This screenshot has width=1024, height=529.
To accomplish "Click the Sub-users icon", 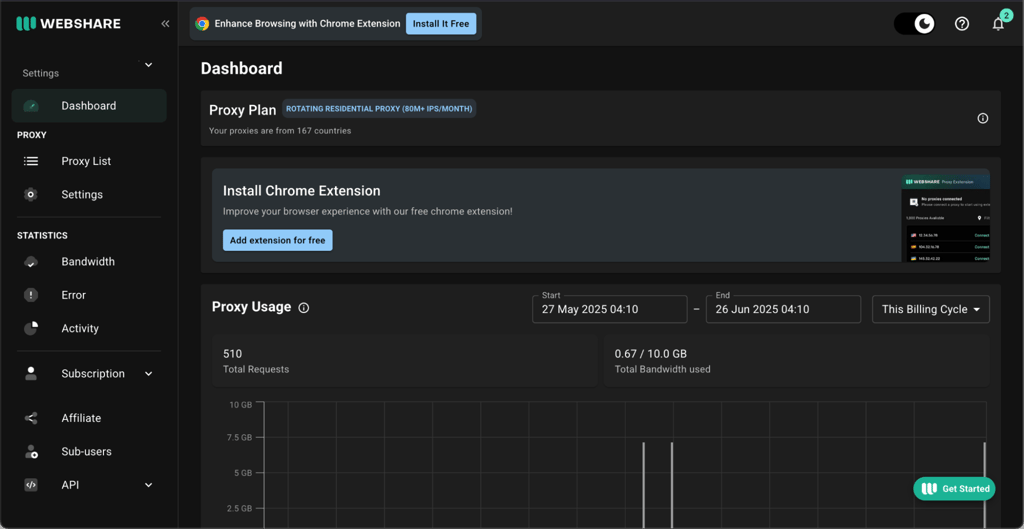I will pos(31,451).
